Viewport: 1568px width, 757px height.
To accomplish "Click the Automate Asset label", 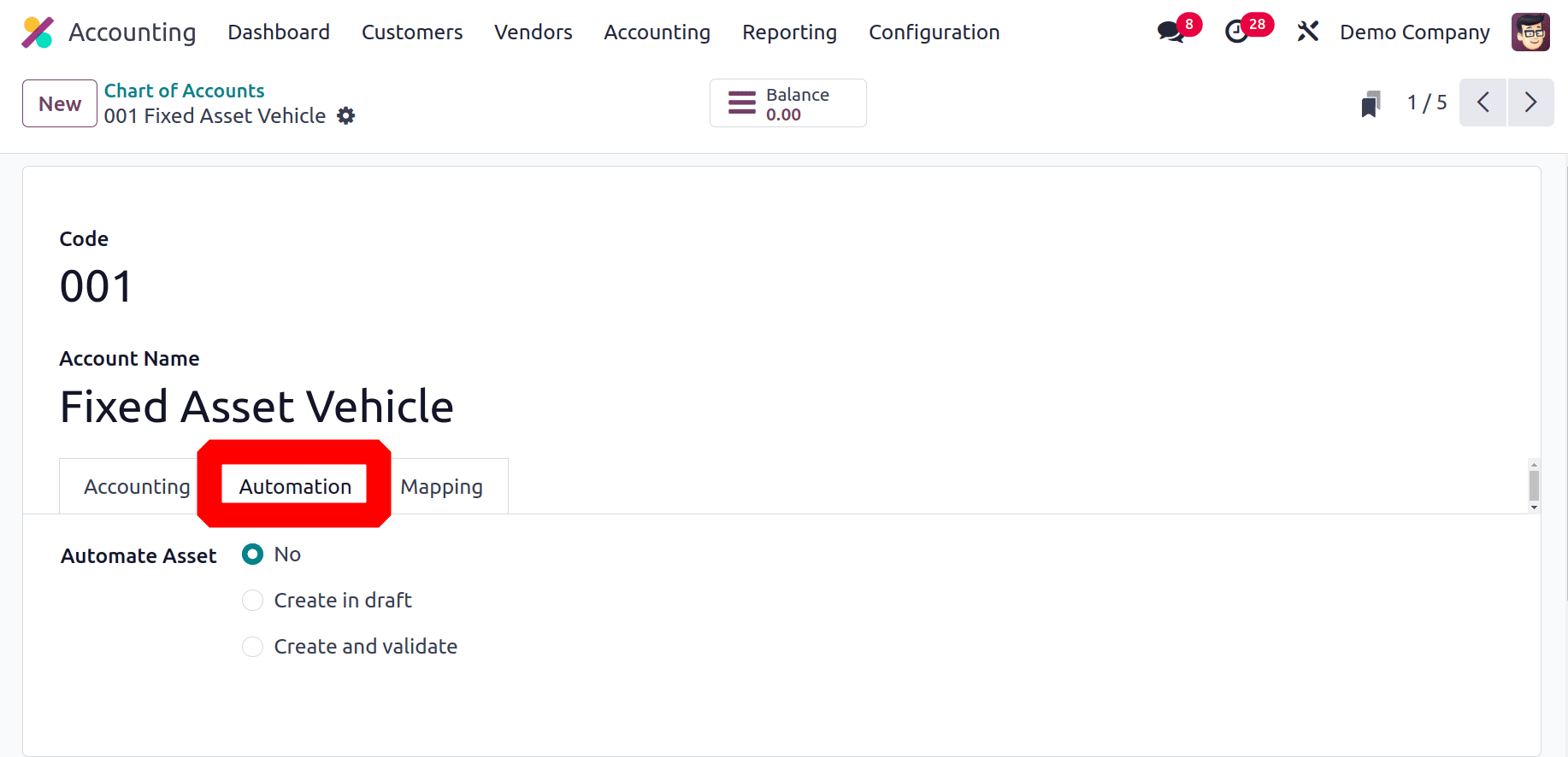I will tap(139, 556).
